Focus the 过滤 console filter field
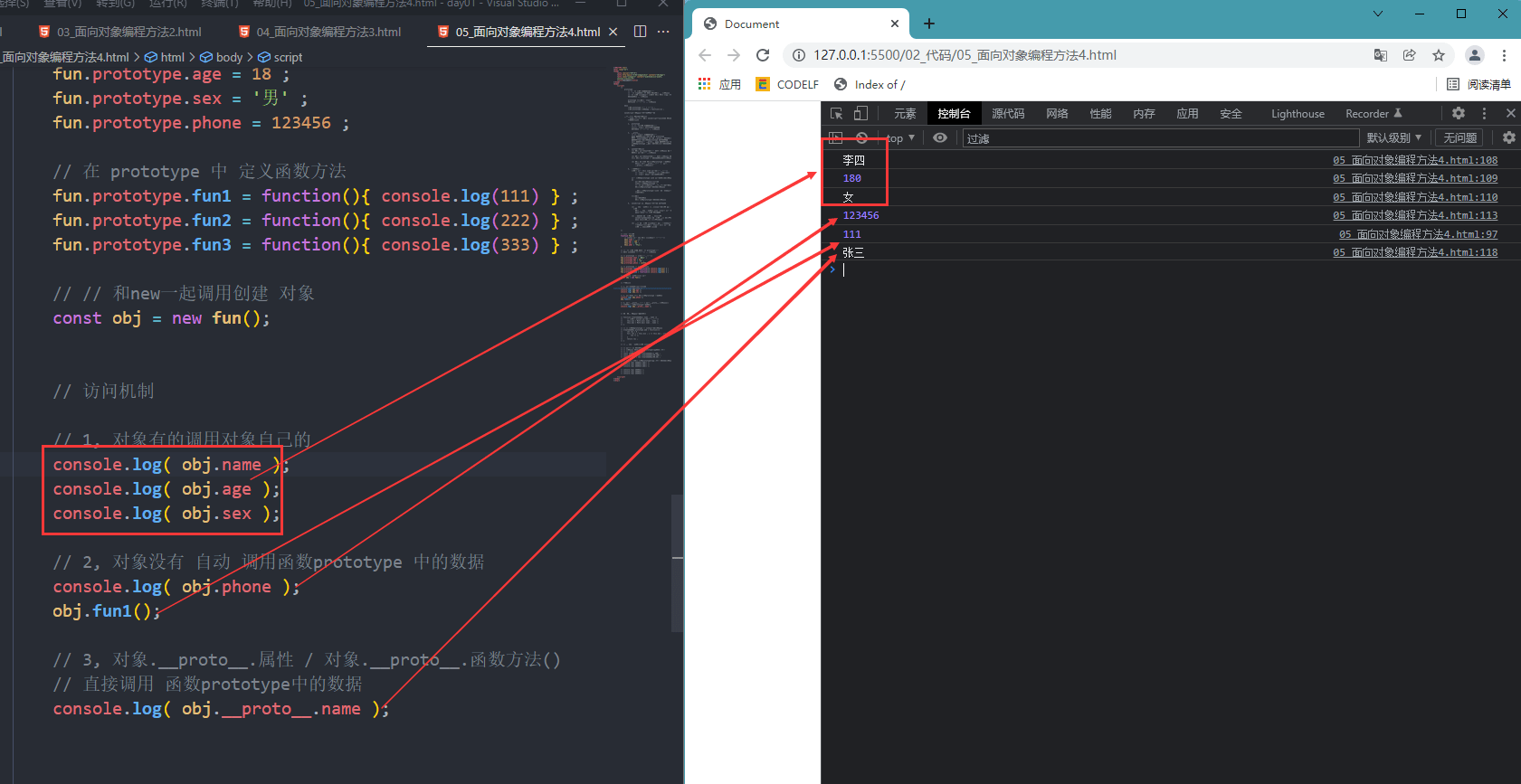The width and height of the screenshot is (1521, 784). pos(1161,137)
